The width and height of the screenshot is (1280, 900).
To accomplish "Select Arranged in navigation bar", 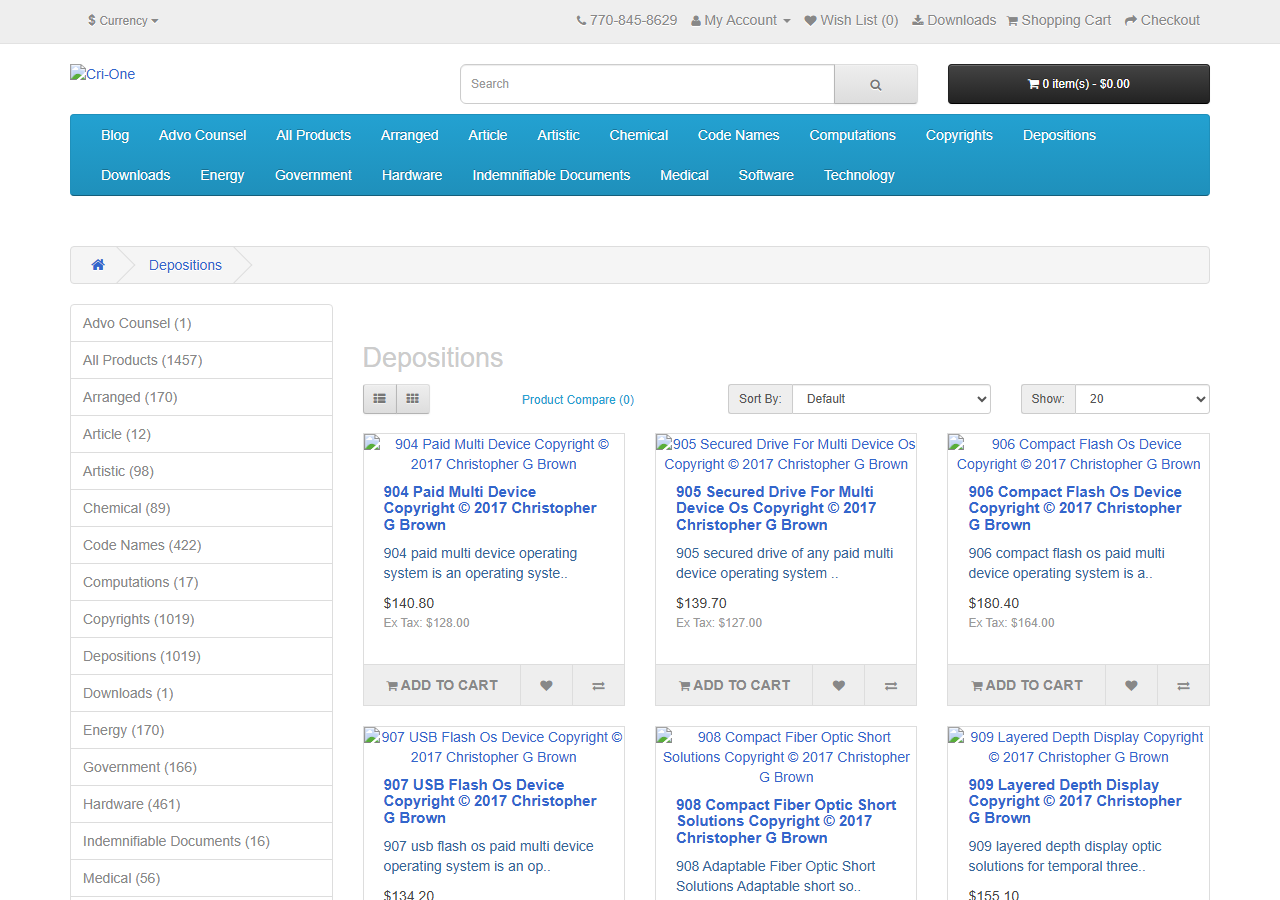I will (410, 135).
